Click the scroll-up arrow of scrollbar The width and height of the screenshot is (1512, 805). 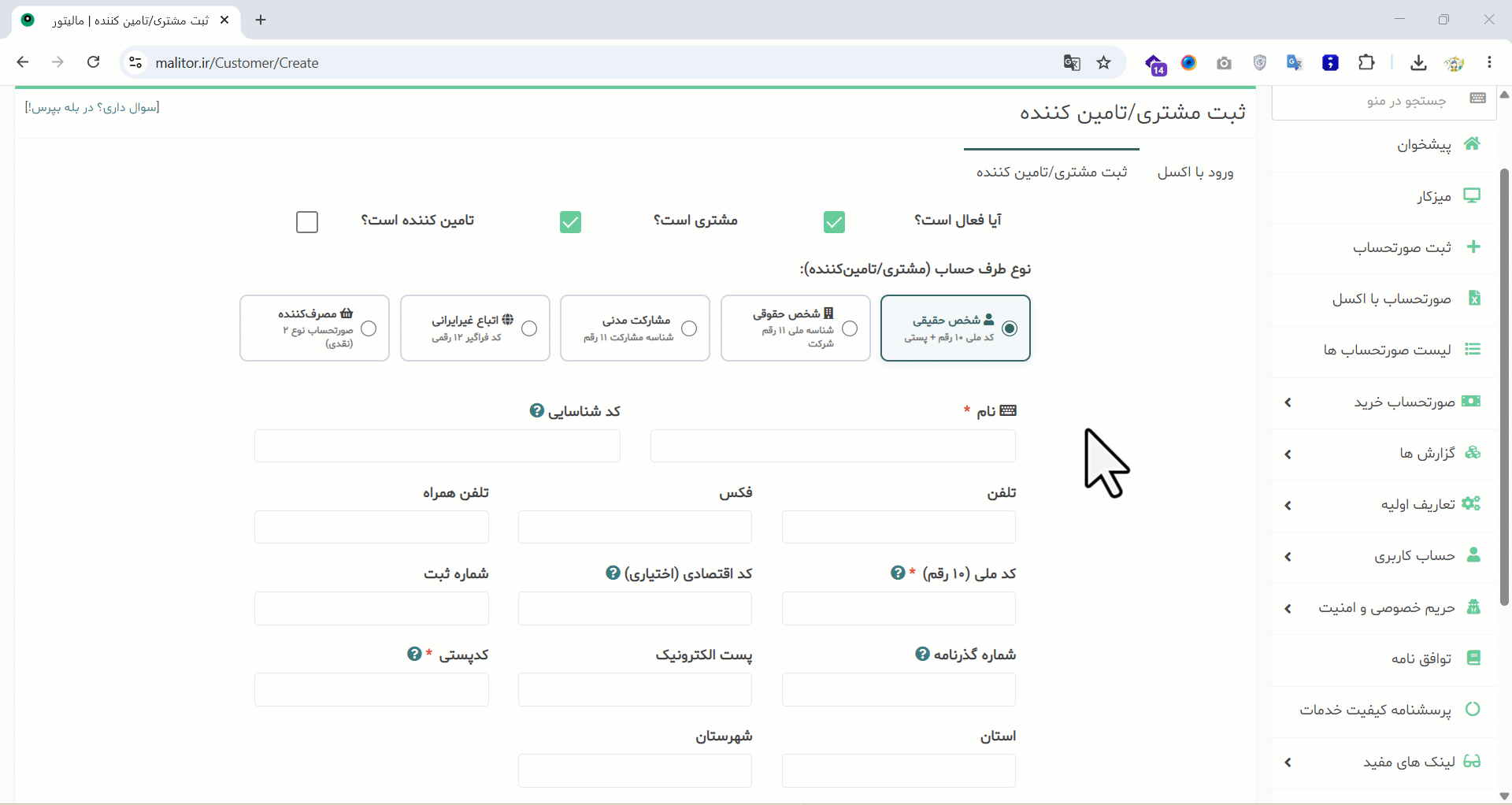coord(1504,95)
